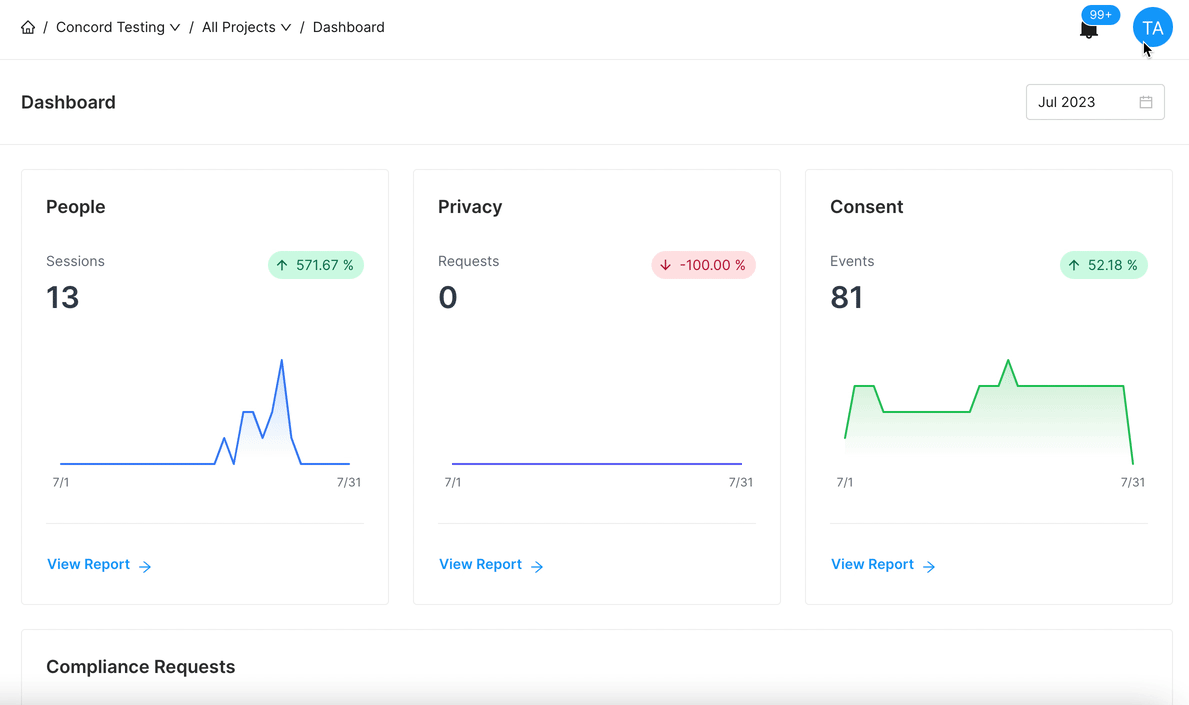
Task: Open View Report link under People
Action: click(89, 565)
